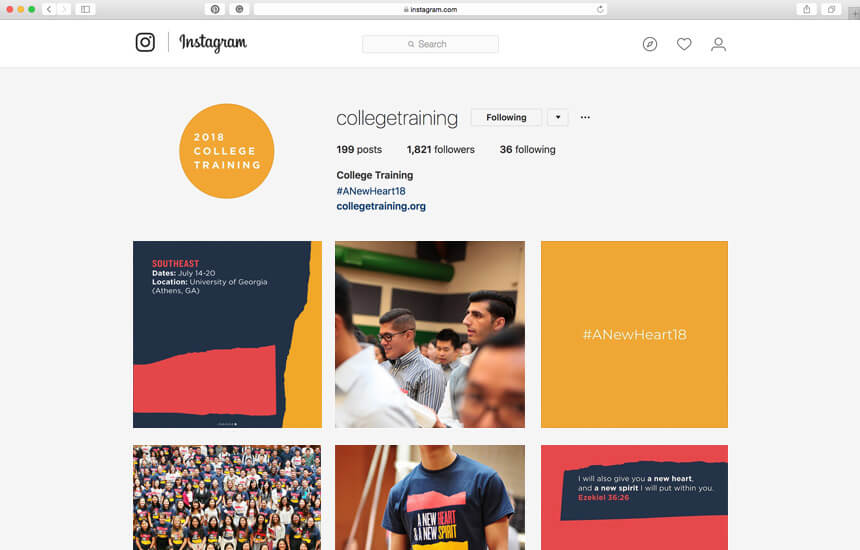
Task: Visit collegetraining.org website link
Action: coord(381,206)
